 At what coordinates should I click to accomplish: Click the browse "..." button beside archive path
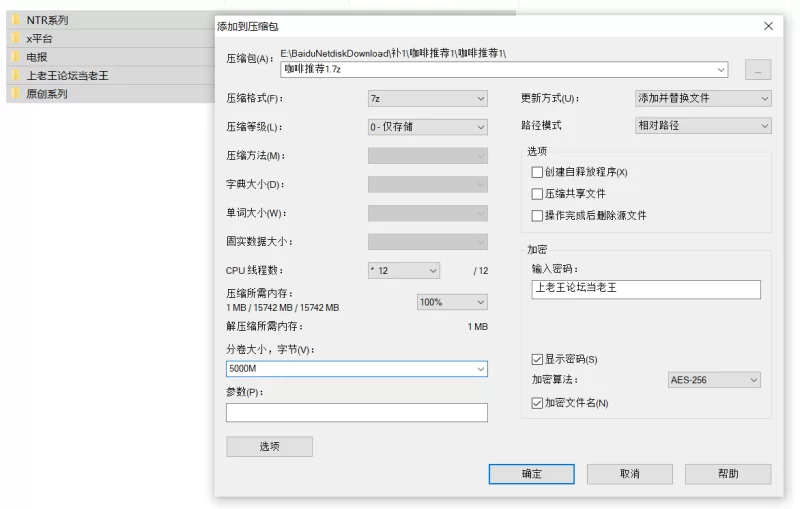click(758, 70)
